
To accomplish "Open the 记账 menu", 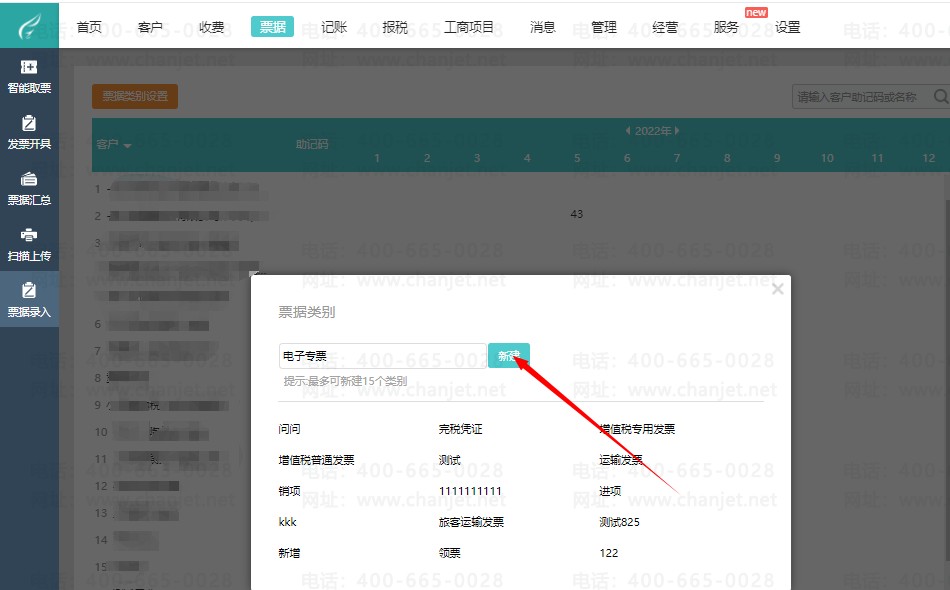I will (334, 27).
